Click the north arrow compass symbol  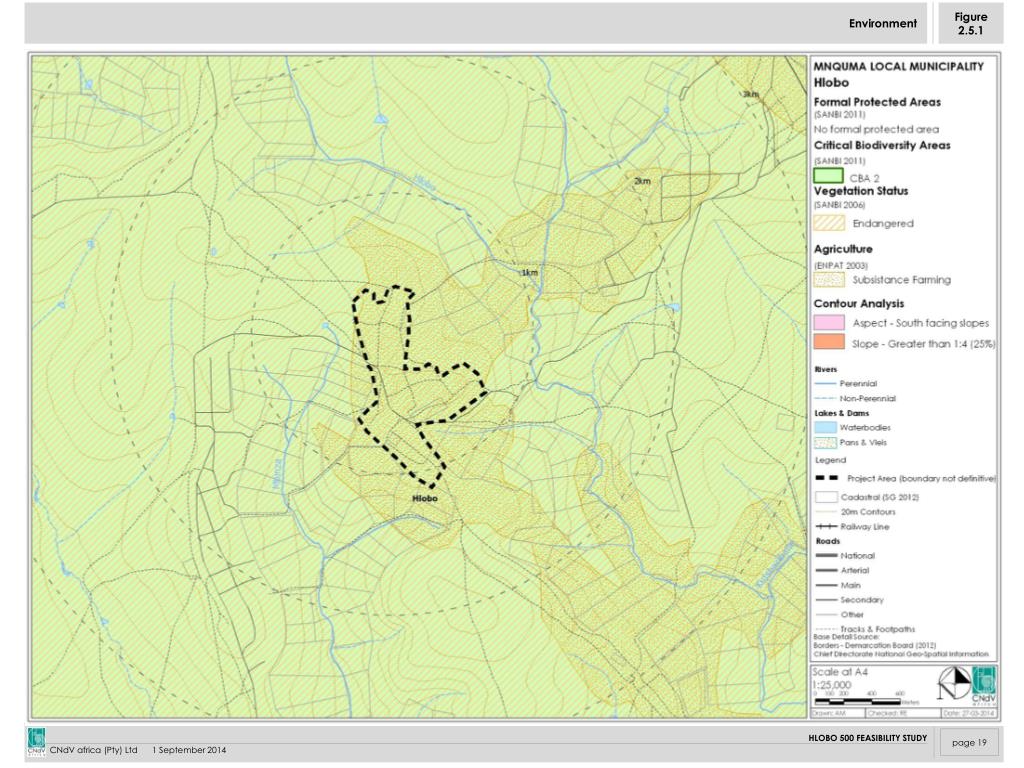[954, 684]
